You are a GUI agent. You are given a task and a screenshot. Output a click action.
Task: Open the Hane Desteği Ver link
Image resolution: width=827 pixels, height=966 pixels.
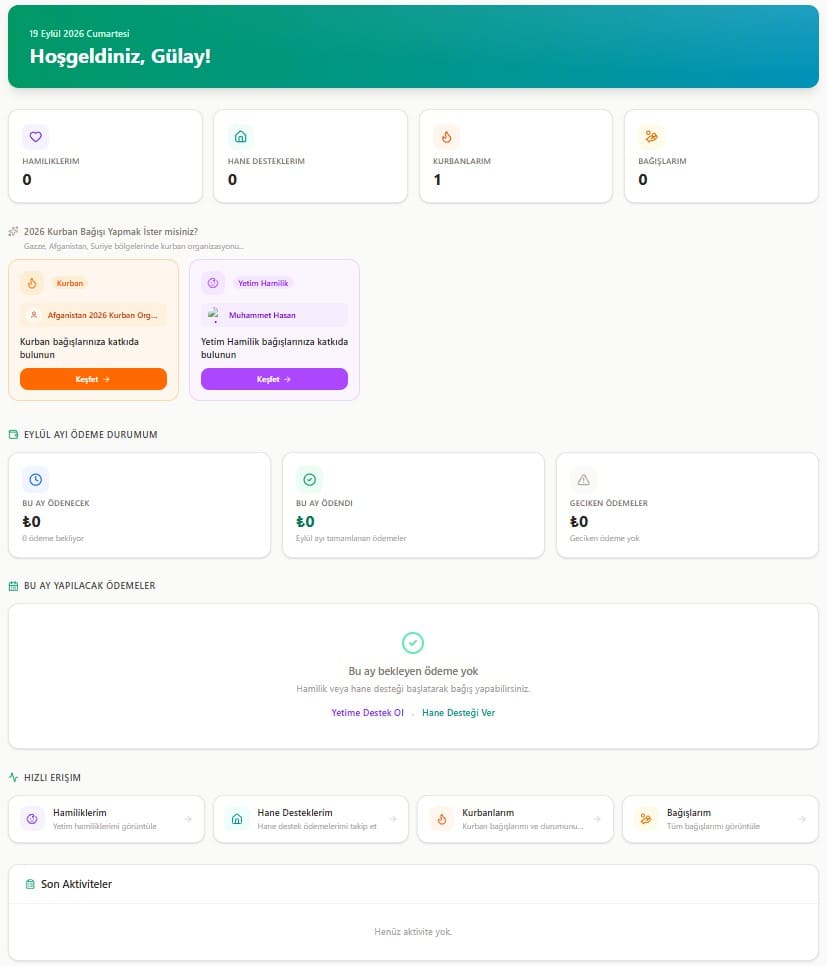(x=458, y=713)
